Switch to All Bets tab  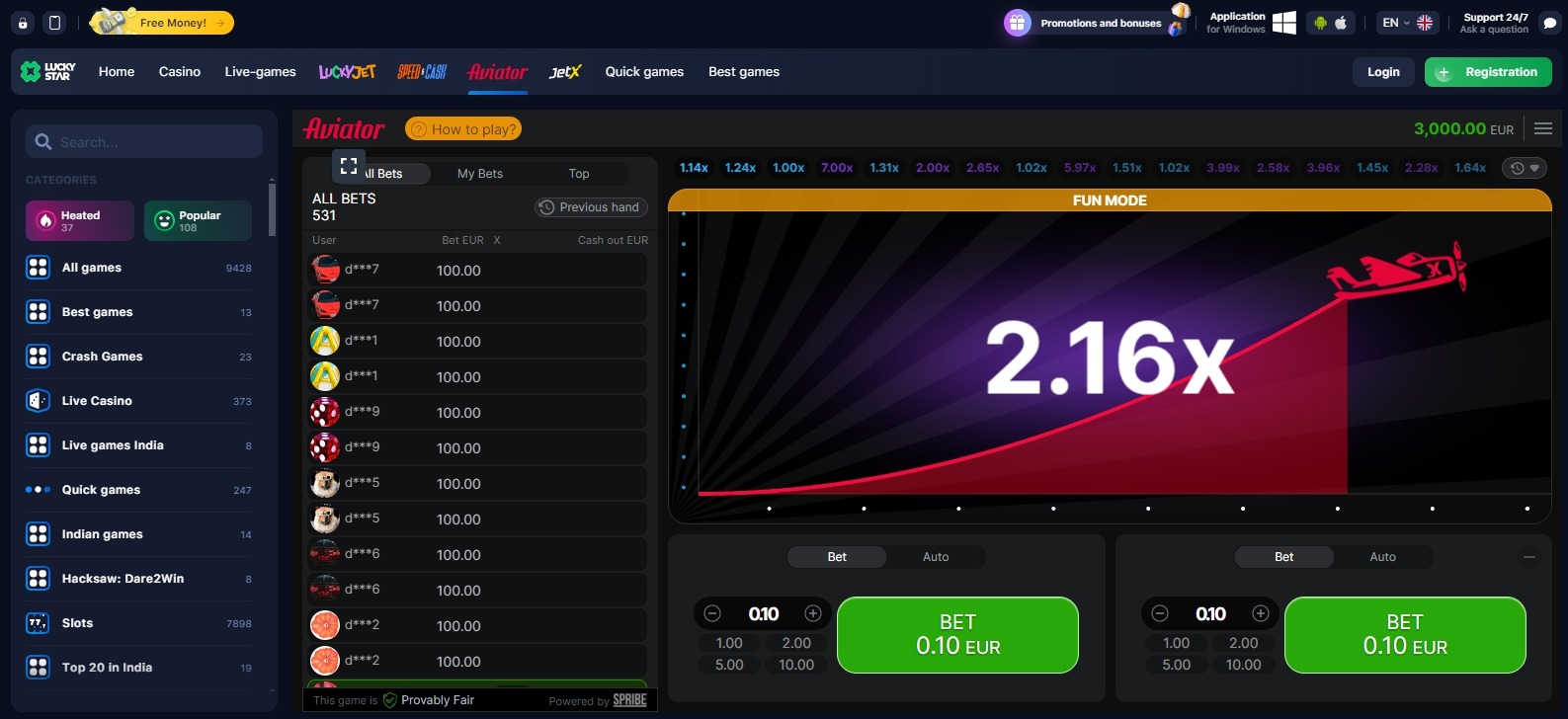[382, 174]
